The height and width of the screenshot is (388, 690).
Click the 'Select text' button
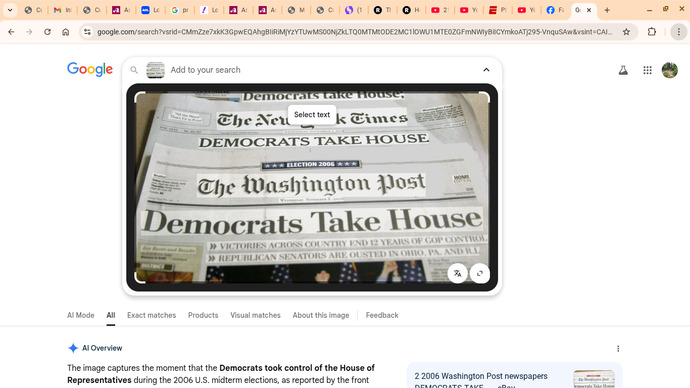pos(312,114)
